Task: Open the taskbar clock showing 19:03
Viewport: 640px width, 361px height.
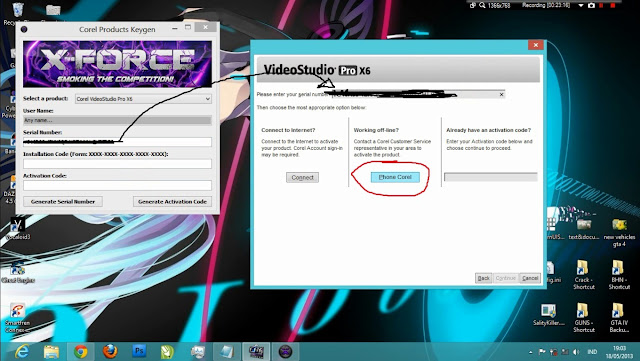Action: pos(619,352)
